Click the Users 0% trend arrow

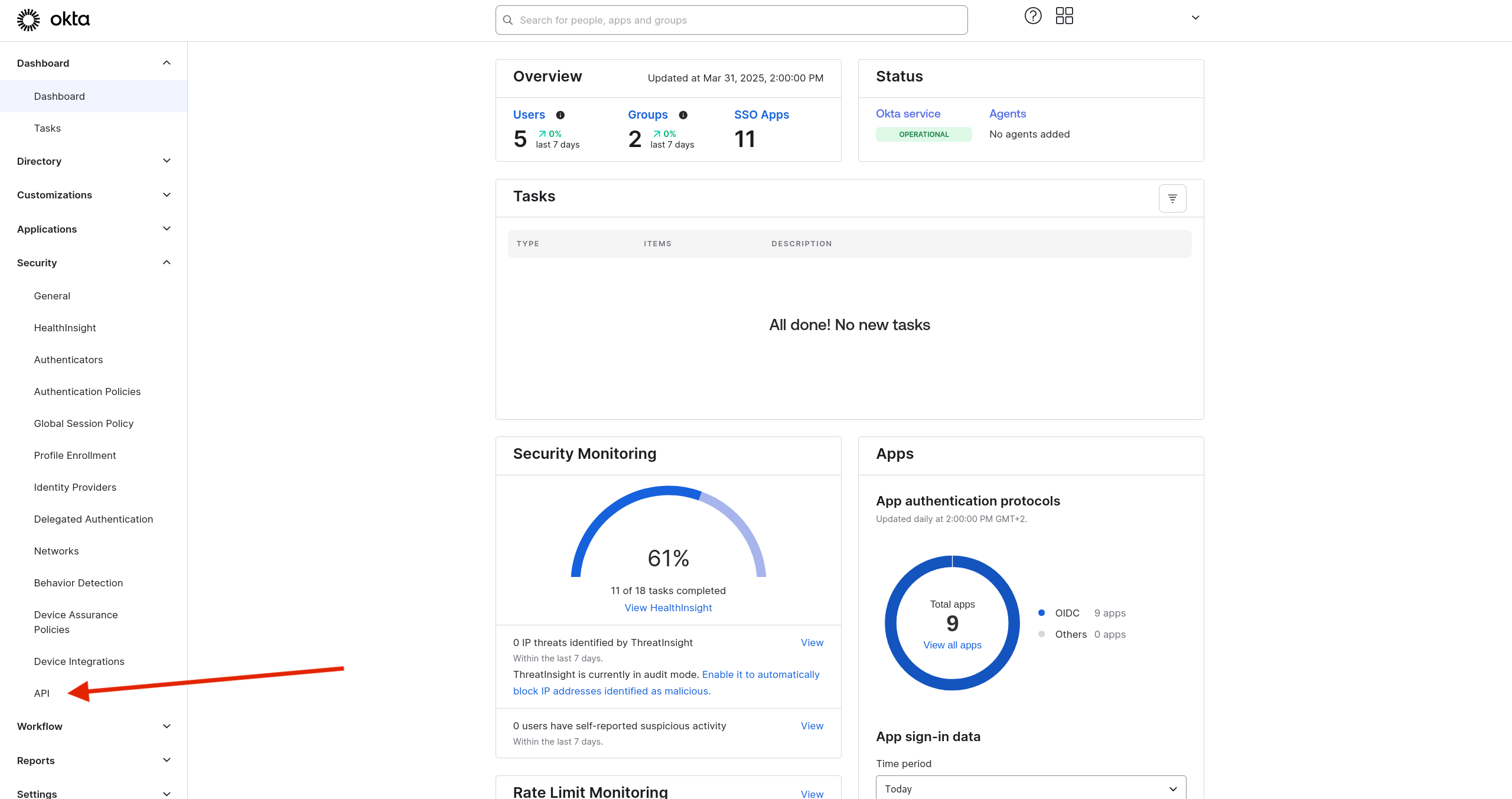[x=542, y=134]
